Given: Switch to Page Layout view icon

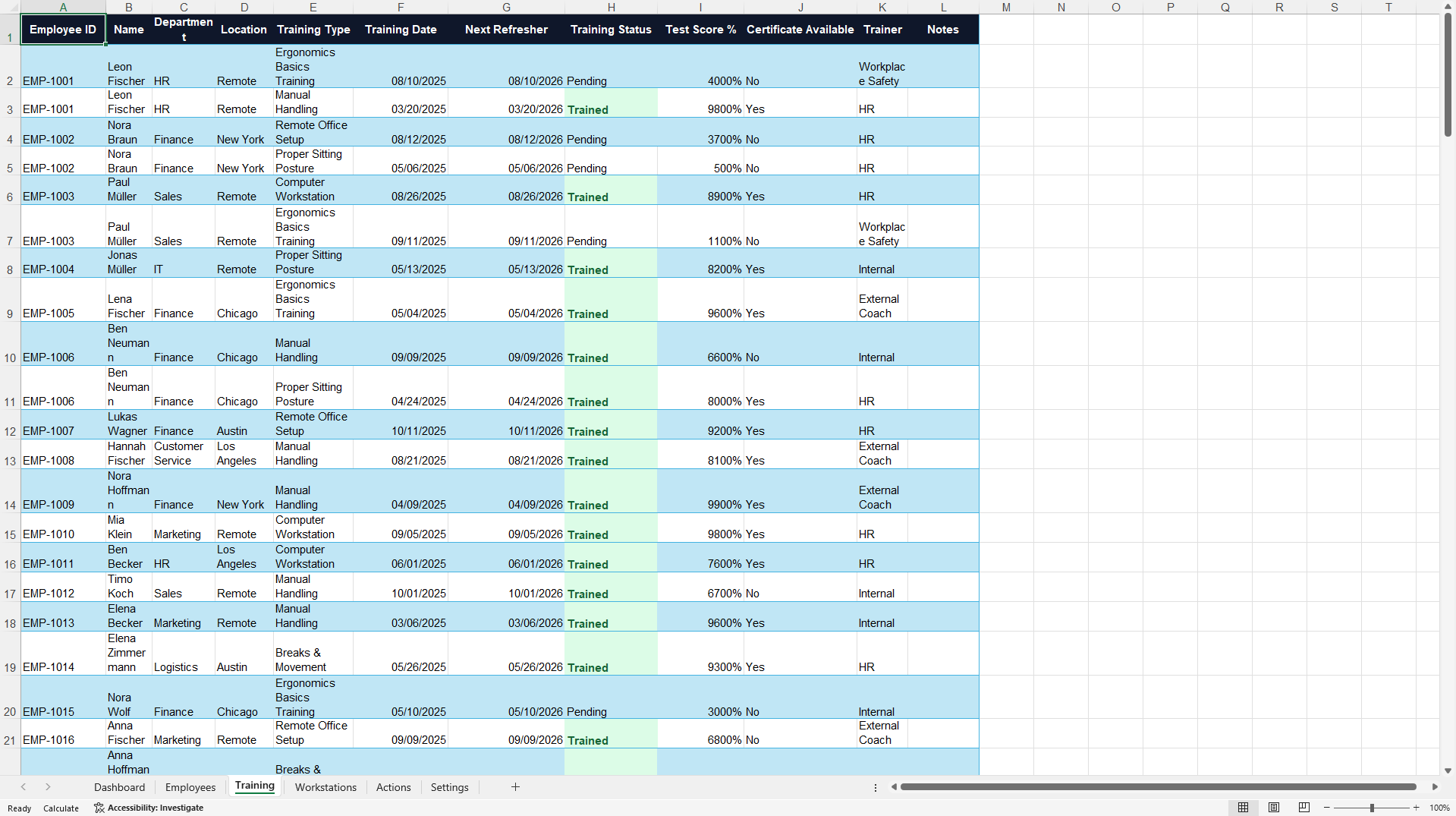Looking at the screenshot, I should [1274, 808].
